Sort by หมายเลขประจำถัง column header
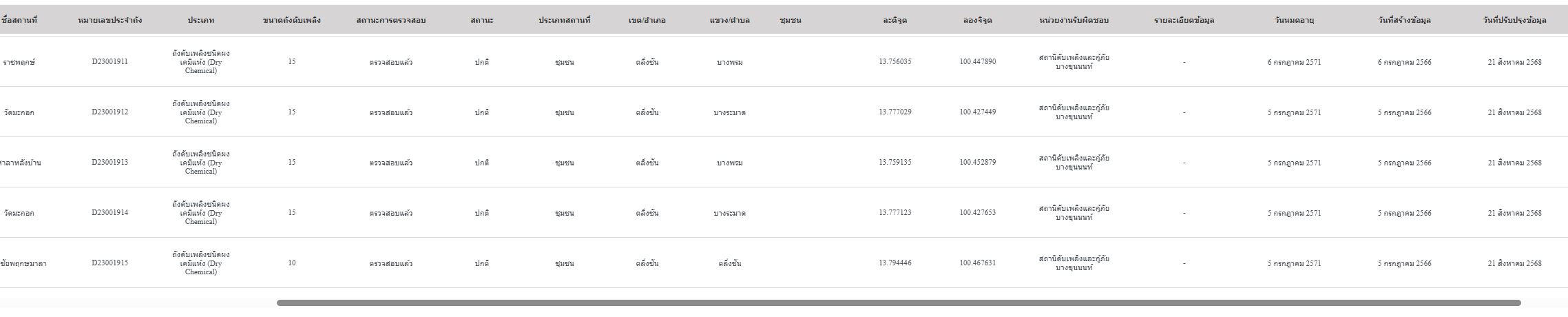This screenshot has height=317, width=1568. (110, 20)
